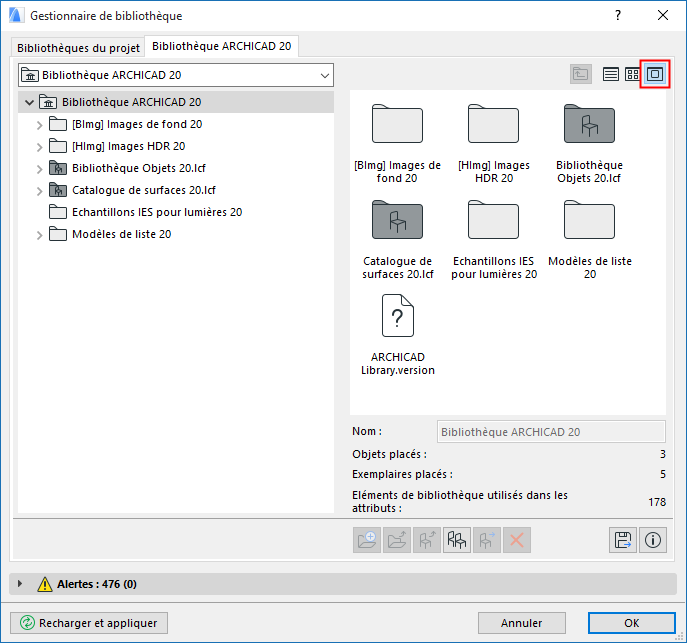
Task: Expand [BImg] Images de fond 20 tree node
Action: pos(39,125)
